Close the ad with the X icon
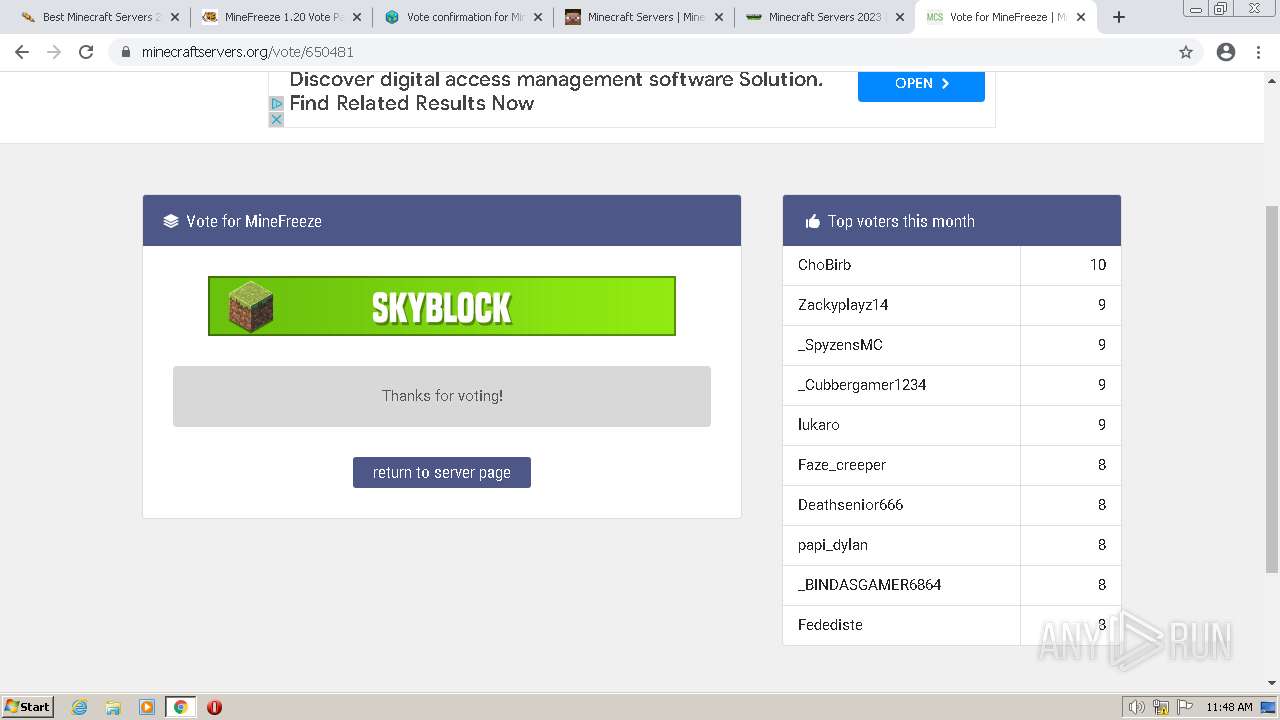This screenshot has height=720, width=1280. coord(276,119)
